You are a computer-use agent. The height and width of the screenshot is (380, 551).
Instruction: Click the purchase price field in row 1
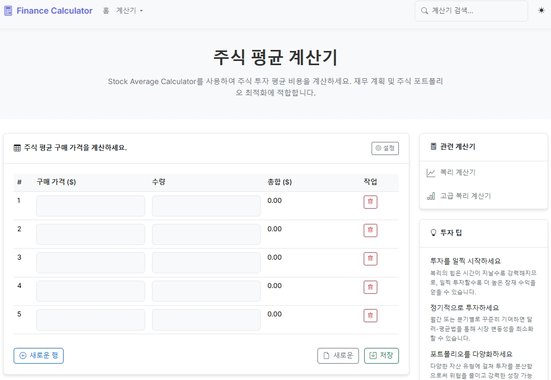(90, 206)
